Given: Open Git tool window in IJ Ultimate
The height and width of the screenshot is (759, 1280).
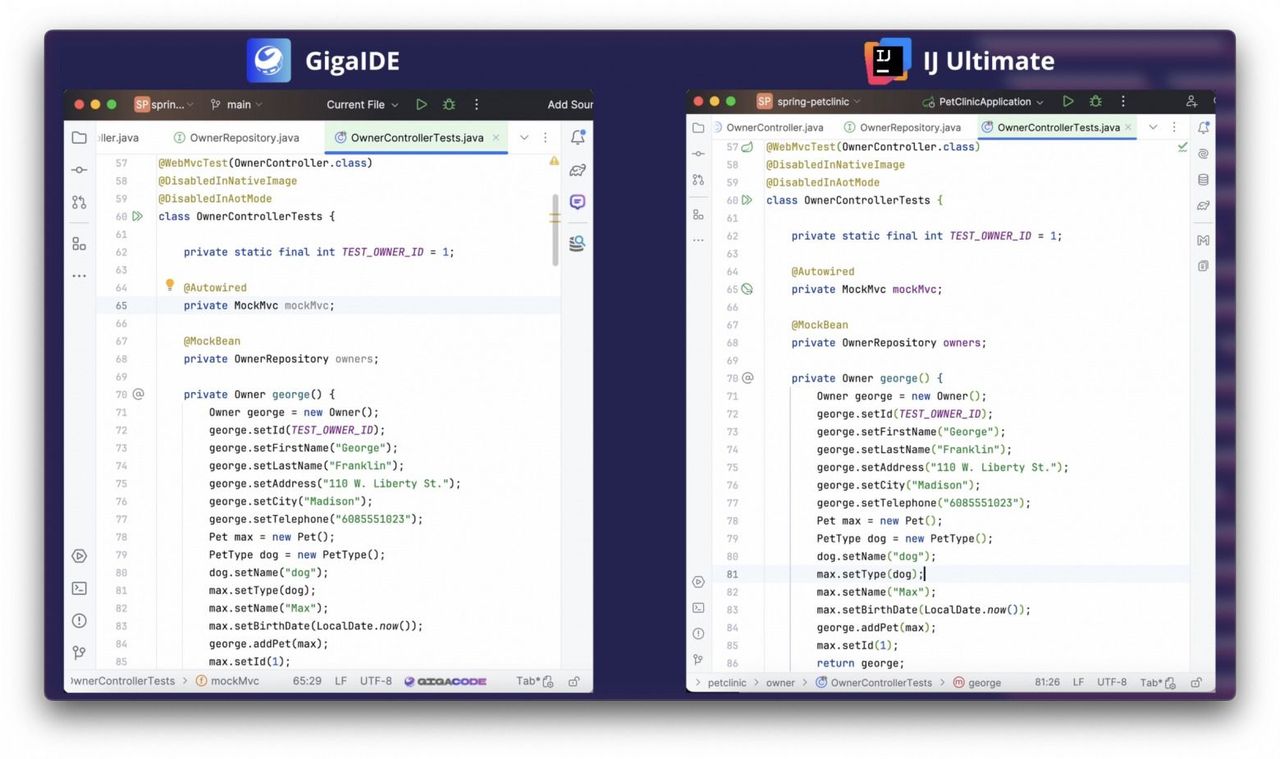Looking at the screenshot, I should tap(699, 660).
